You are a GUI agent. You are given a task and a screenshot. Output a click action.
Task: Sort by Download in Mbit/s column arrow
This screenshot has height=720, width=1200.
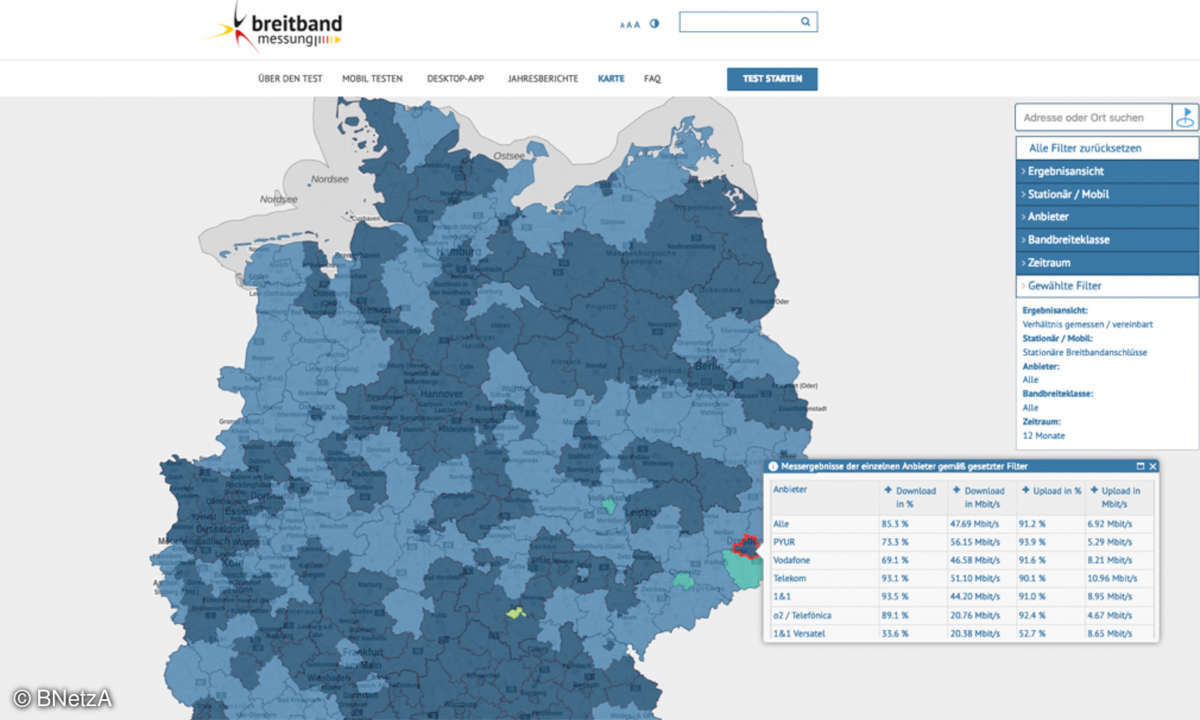click(x=956, y=491)
